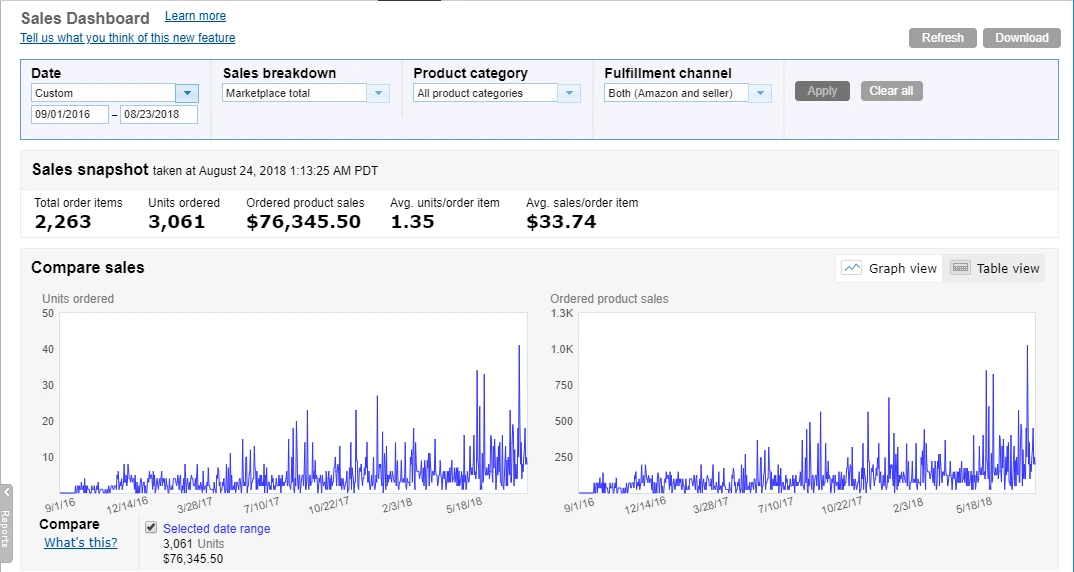The image size is (1074, 572).
Task: Open the feedback link about this new feature
Action: [x=128, y=38]
